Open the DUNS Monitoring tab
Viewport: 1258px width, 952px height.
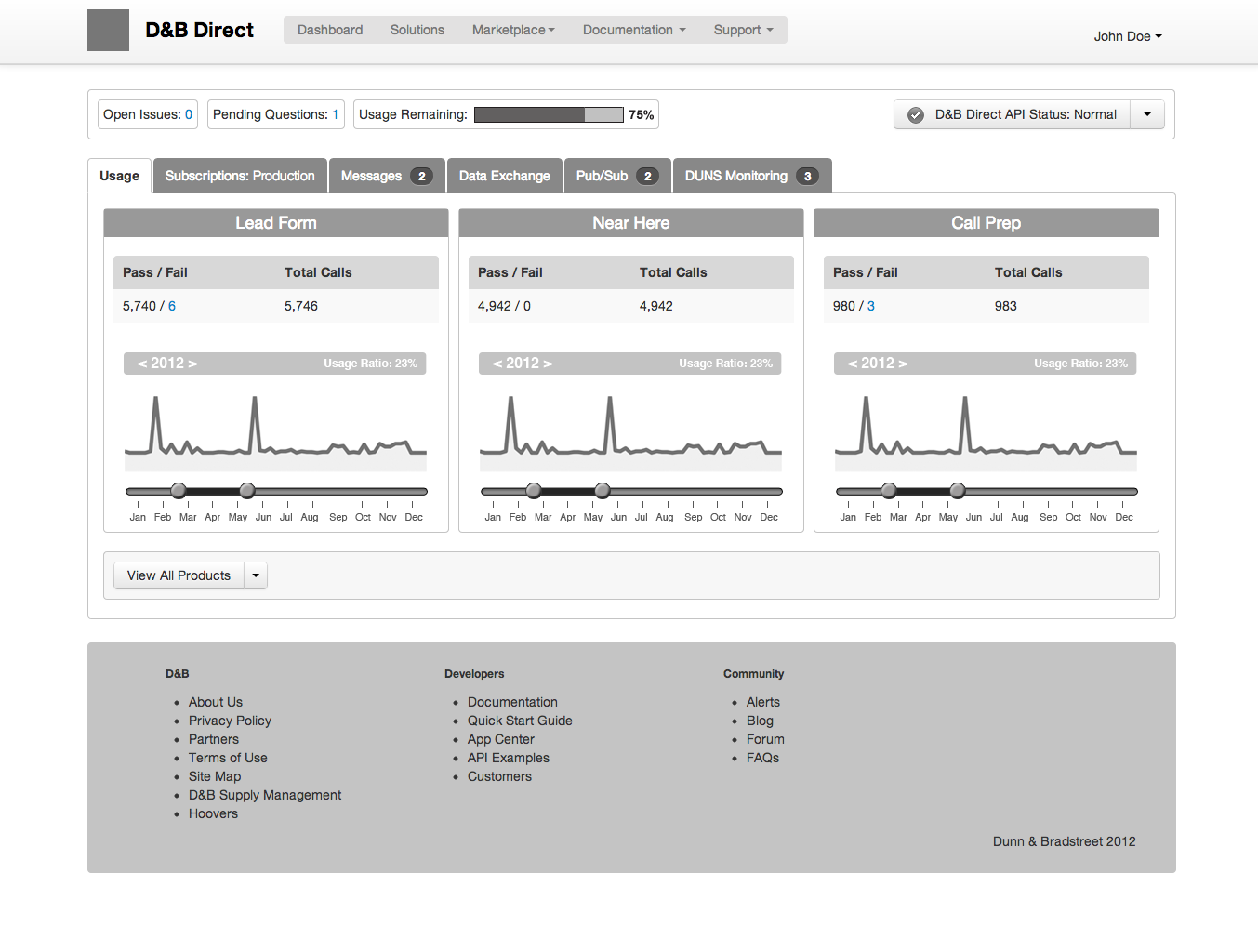752,176
